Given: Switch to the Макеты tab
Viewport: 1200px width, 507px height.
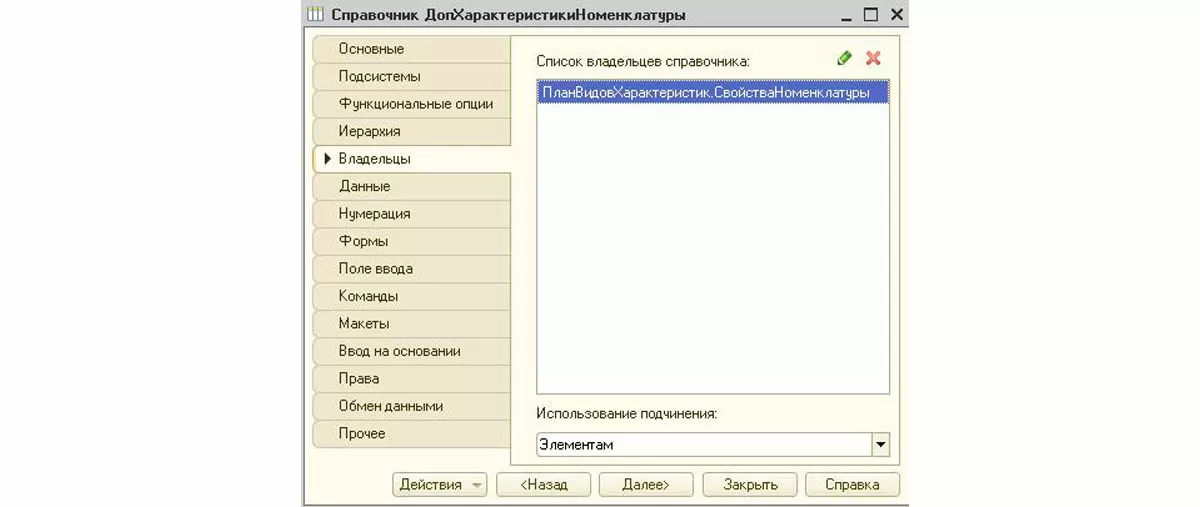Looking at the screenshot, I should tap(412, 324).
